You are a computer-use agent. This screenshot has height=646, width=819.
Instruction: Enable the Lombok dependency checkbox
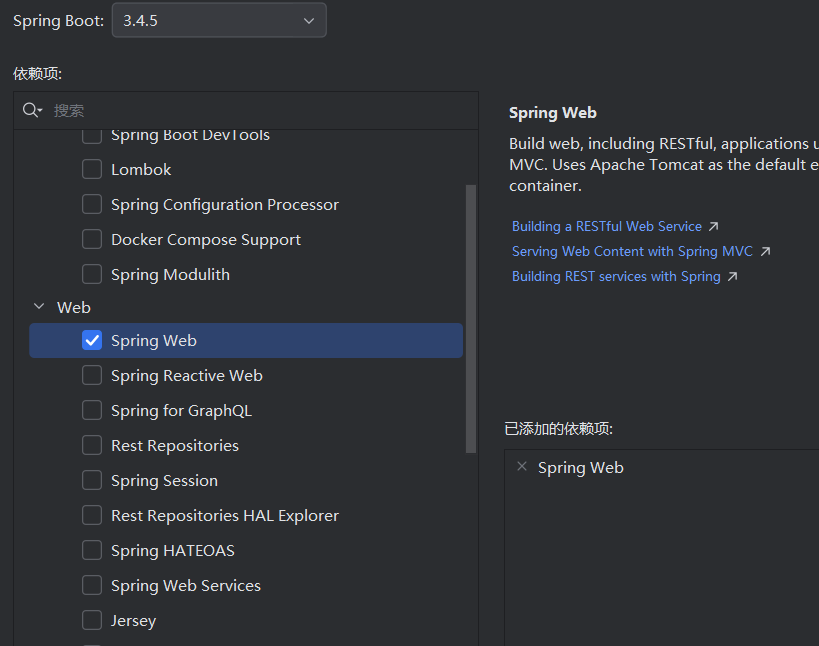(92, 169)
